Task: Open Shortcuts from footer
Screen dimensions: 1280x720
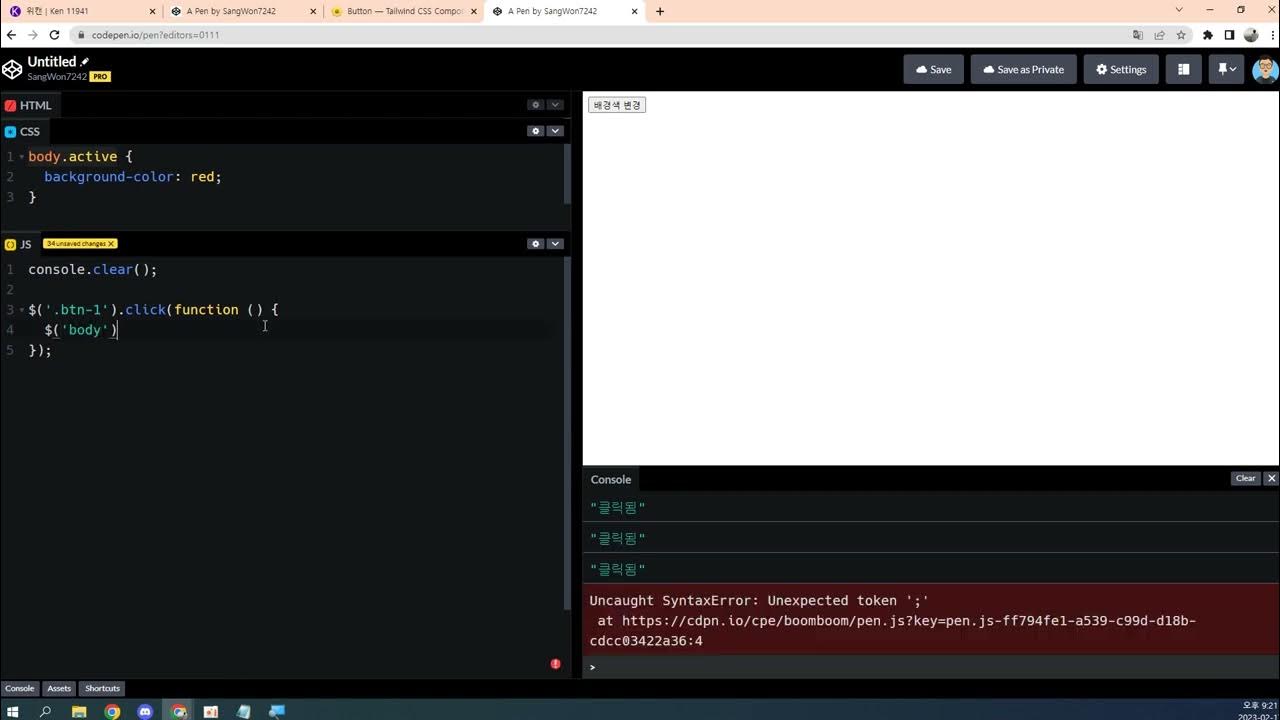Action: coord(102,688)
